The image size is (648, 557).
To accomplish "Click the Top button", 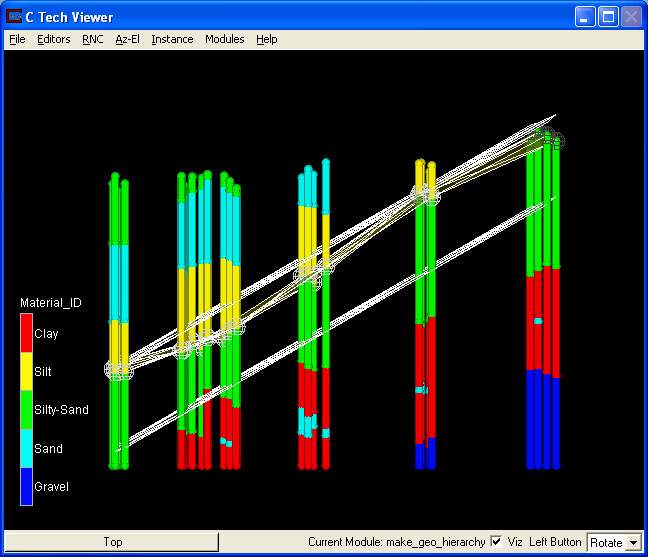I will 112,542.
